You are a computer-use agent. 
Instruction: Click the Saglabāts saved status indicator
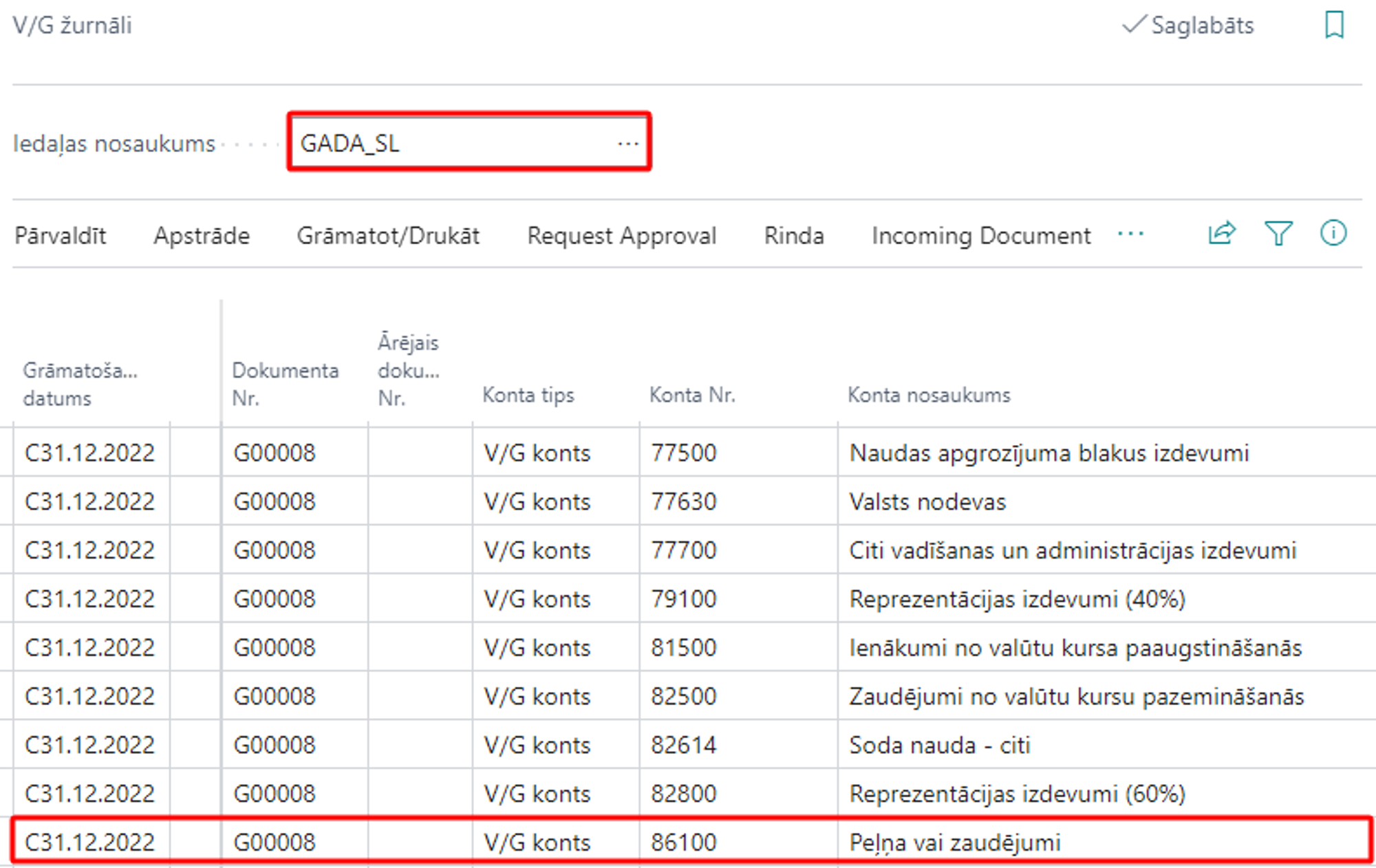(x=1189, y=25)
